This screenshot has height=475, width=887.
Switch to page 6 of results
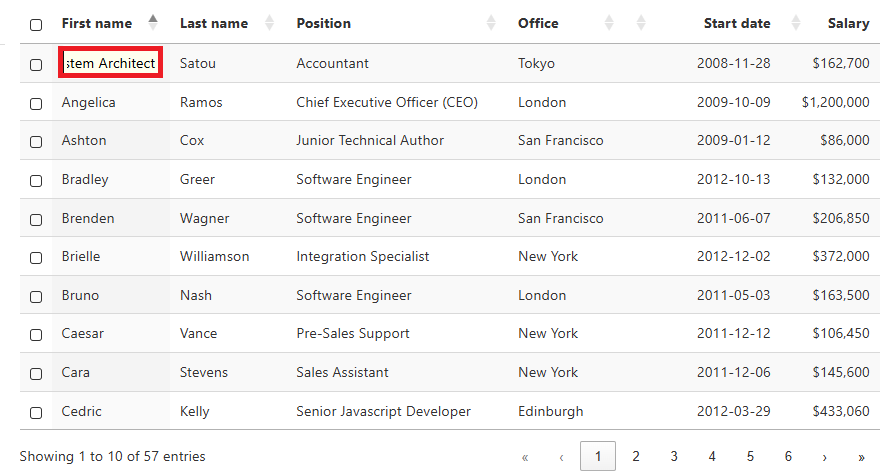[x=788, y=457]
